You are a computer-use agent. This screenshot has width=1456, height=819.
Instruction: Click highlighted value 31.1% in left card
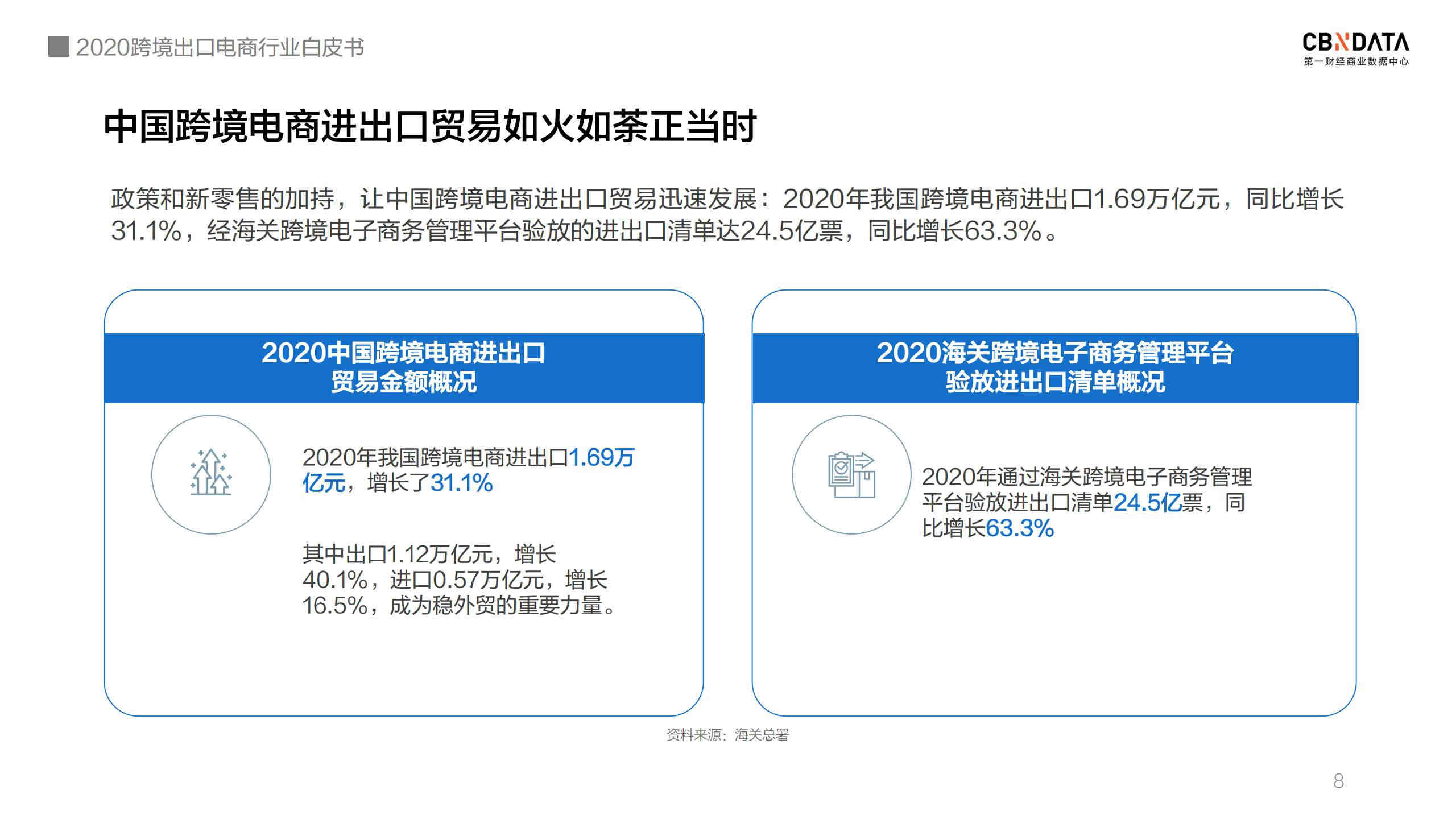click(x=461, y=483)
